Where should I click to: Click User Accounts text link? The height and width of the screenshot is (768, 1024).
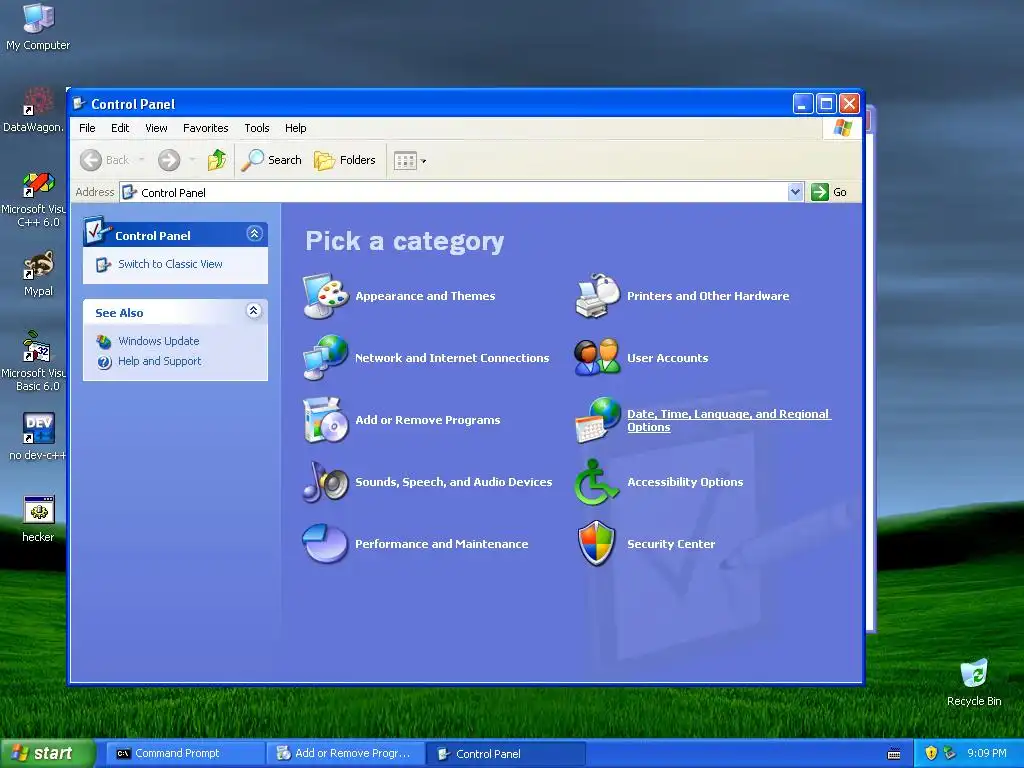click(667, 357)
